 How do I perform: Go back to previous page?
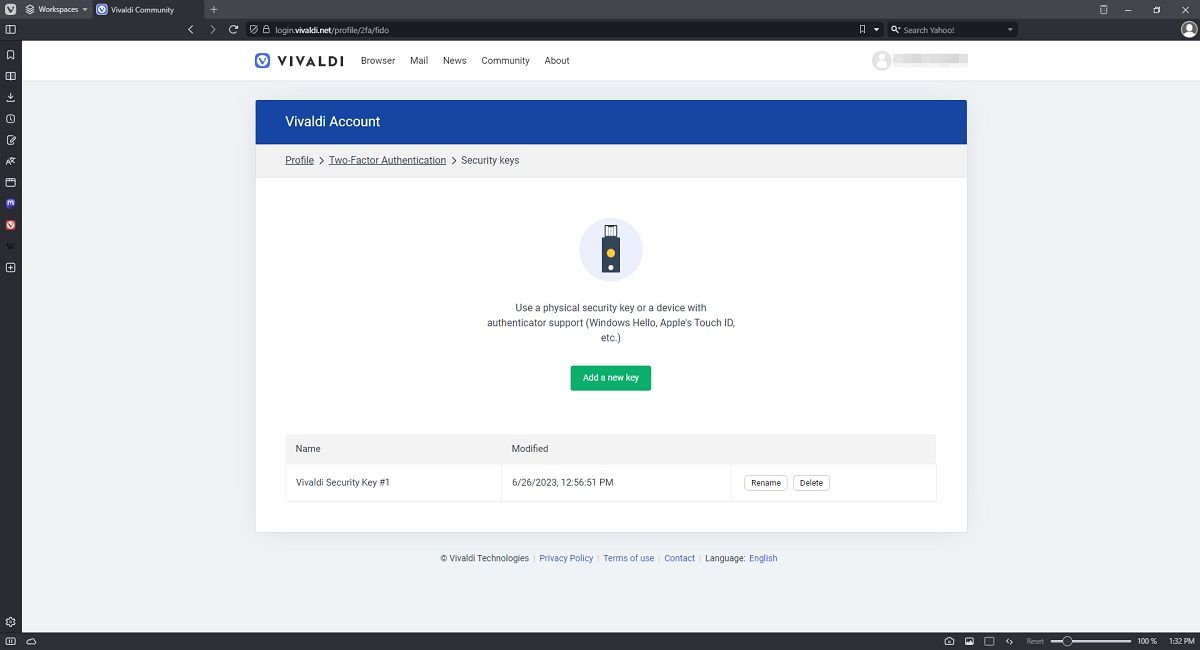[x=191, y=30]
